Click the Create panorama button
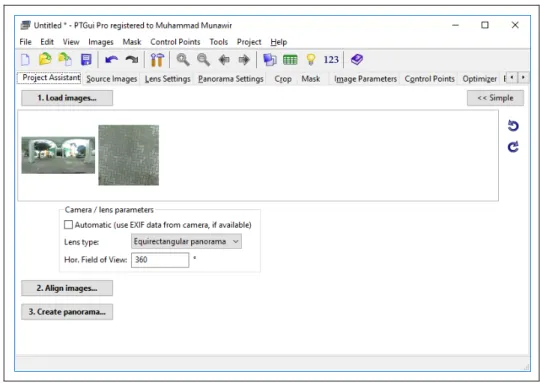 67,312
